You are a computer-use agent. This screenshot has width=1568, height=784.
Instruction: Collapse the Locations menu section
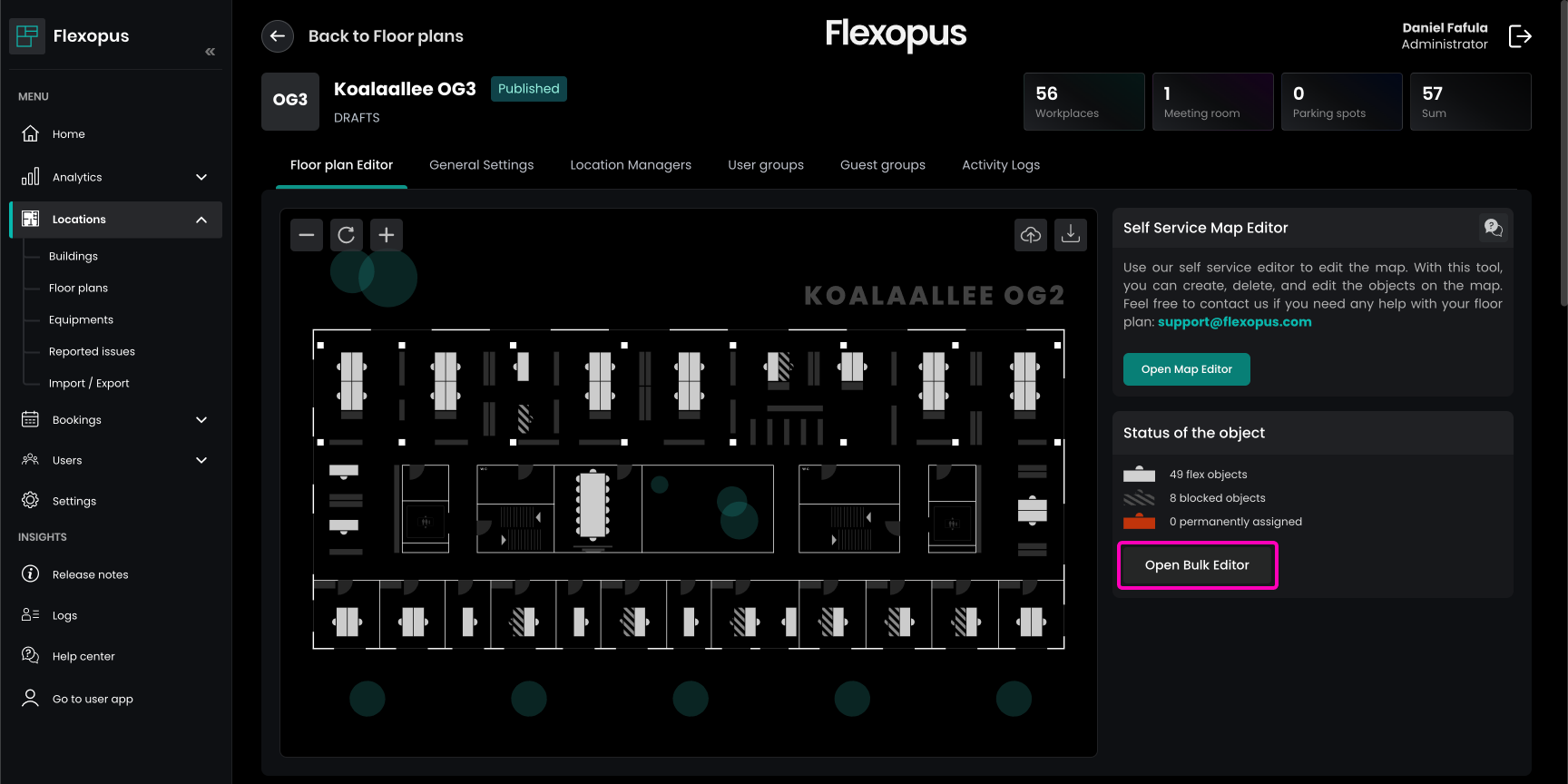[x=201, y=220]
